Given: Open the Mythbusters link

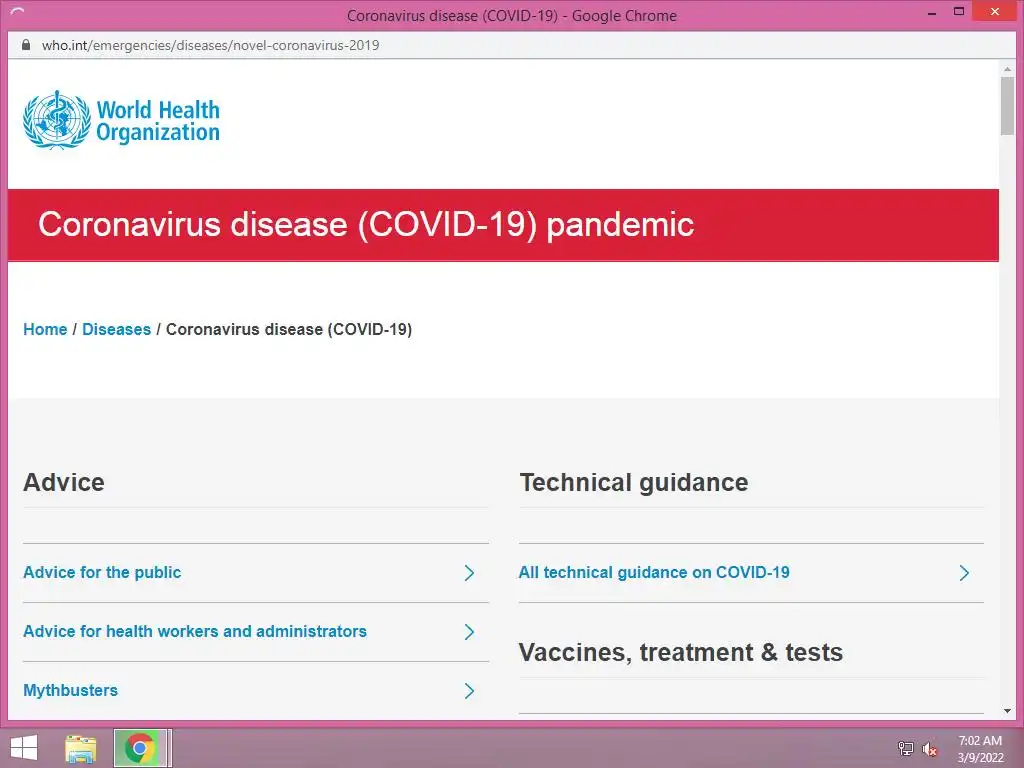Looking at the screenshot, I should 71,690.
